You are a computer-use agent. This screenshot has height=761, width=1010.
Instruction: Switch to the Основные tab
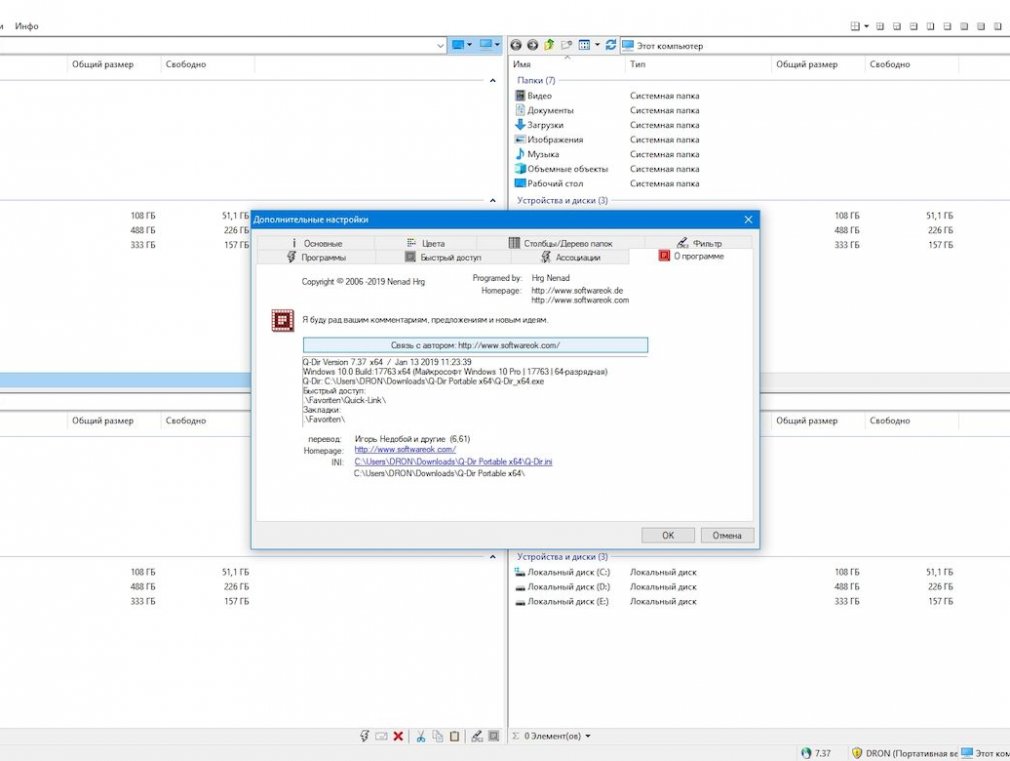pyautogui.click(x=316, y=243)
